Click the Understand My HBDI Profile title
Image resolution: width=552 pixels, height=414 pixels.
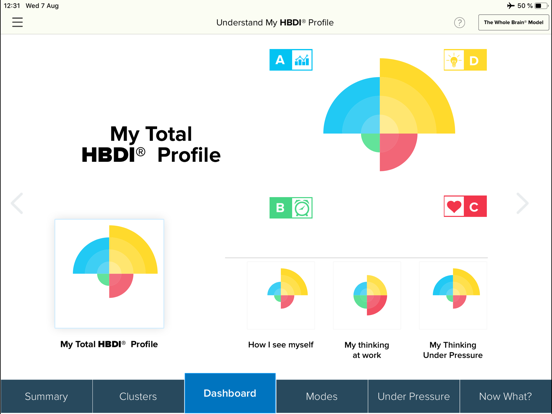(275, 23)
